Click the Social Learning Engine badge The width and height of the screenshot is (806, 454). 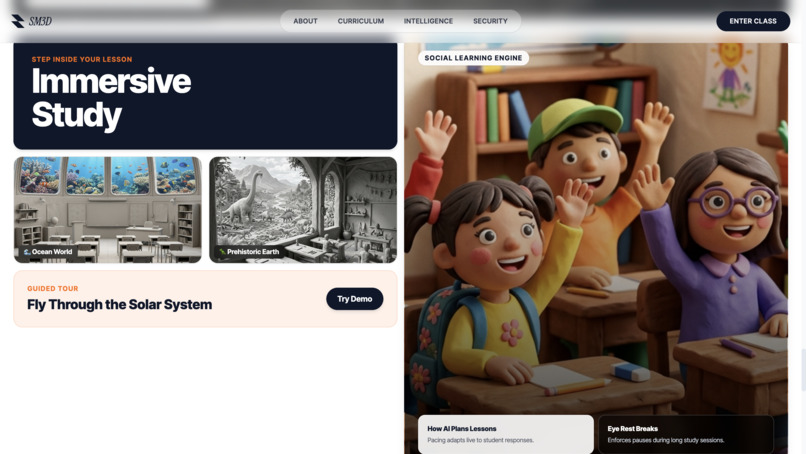pyautogui.click(x=473, y=58)
